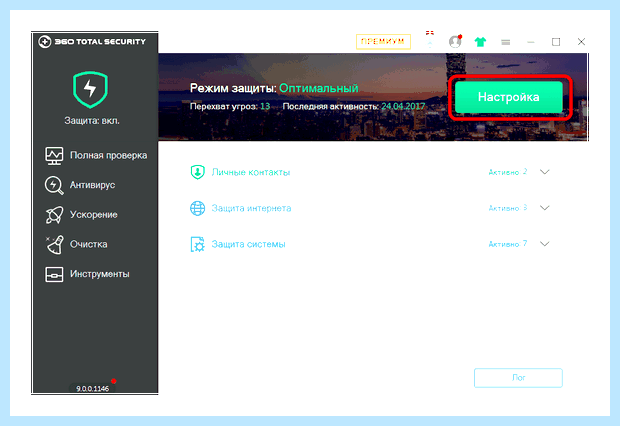Open Инструменты toolbox icon
This screenshot has height=426, width=620.
(x=54, y=275)
